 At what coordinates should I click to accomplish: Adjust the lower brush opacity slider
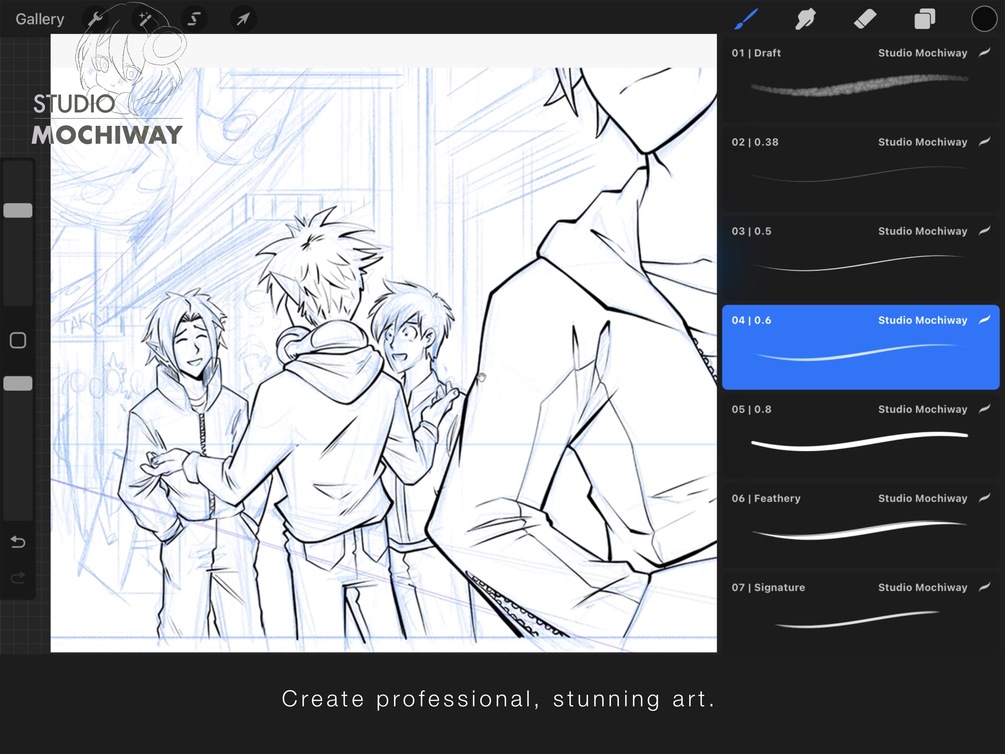(x=18, y=383)
